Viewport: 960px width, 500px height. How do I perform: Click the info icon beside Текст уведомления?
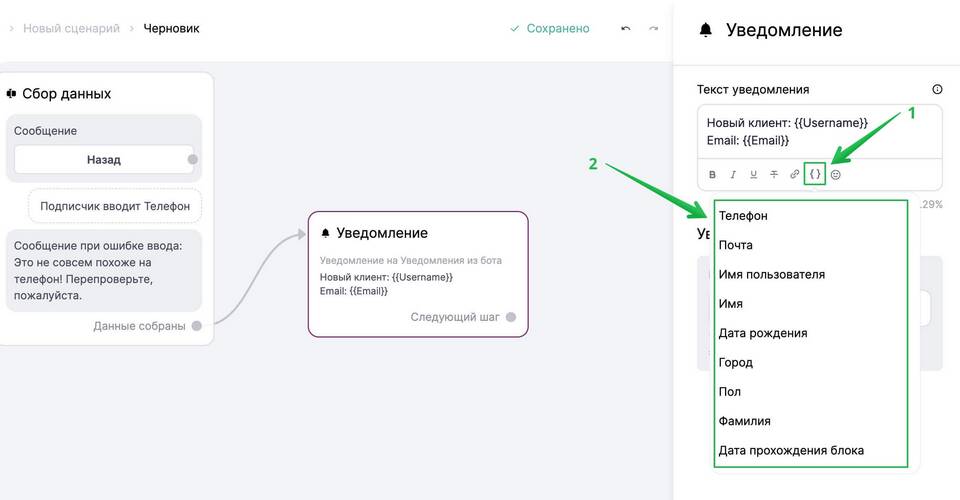point(937,89)
